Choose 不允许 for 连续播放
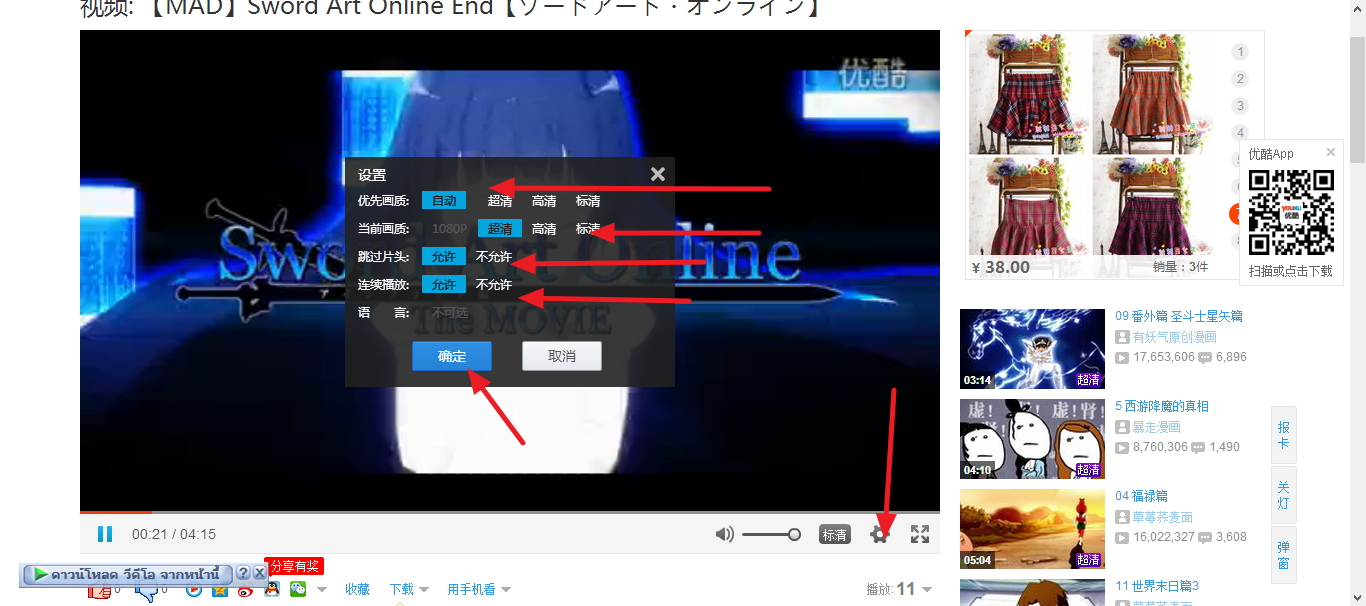This screenshot has width=1366, height=606. click(x=494, y=285)
